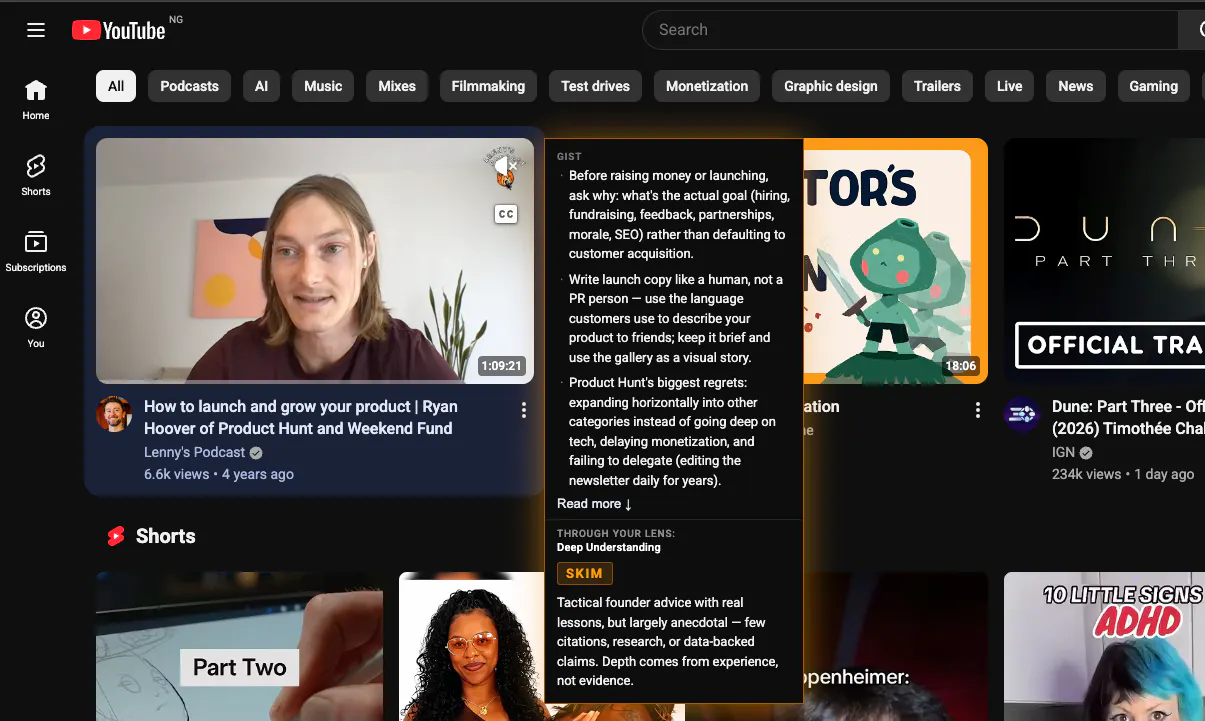This screenshot has height=721, width=1205.
Task: Click the video preview progress bar
Action: pyautogui.click(x=315, y=382)
